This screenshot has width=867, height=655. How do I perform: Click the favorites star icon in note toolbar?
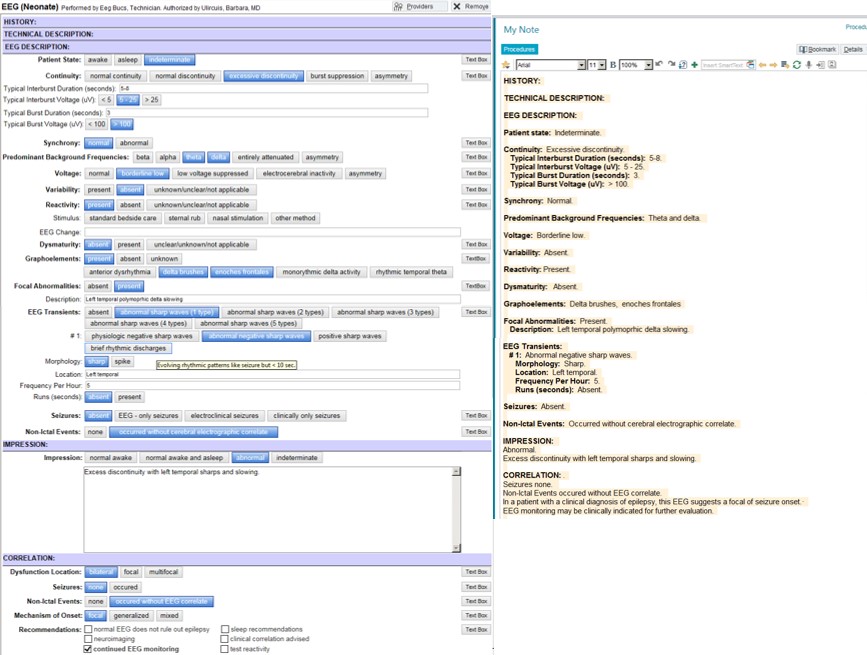(x=507, y=65)
